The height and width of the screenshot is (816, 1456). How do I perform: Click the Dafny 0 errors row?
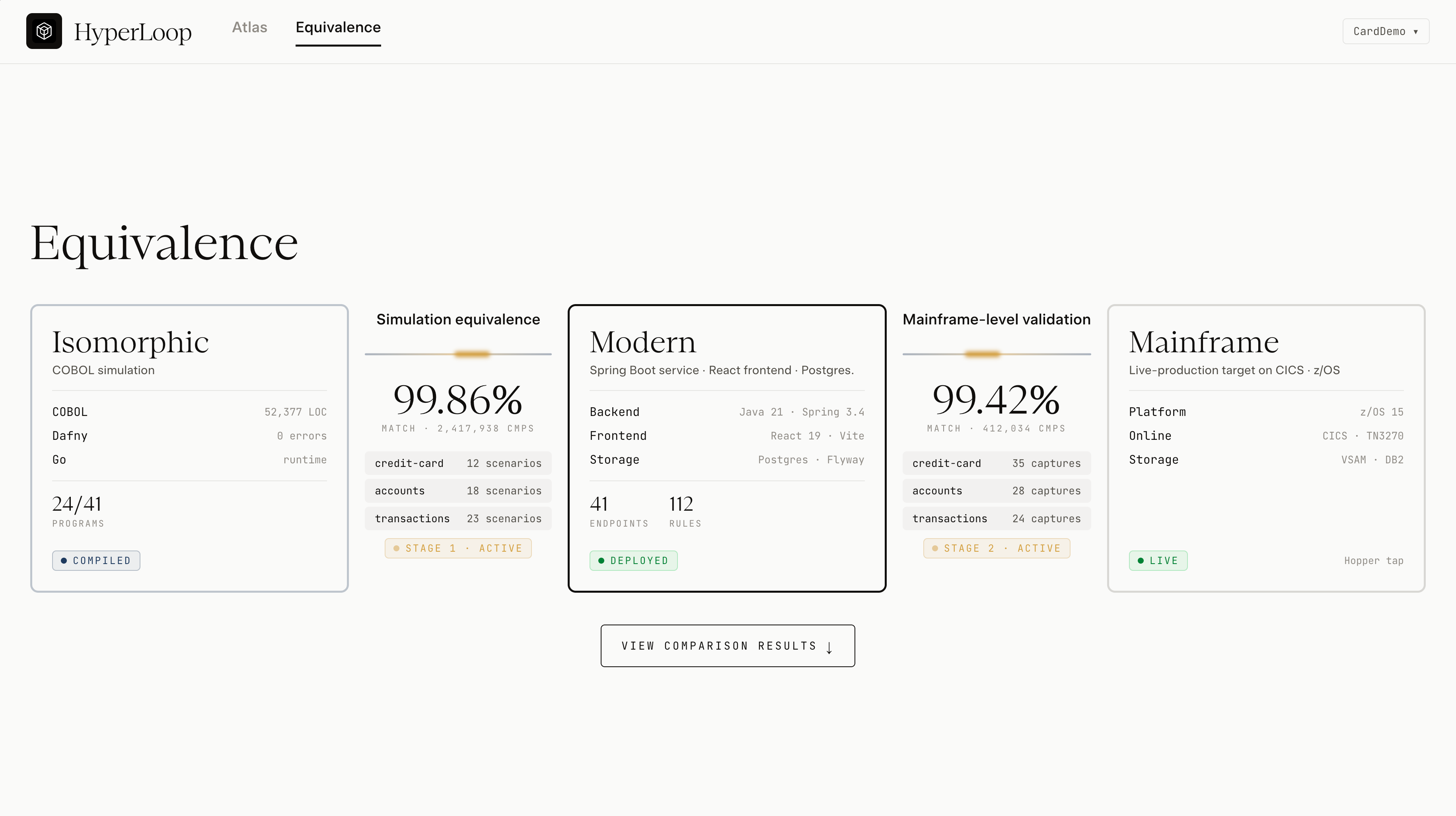point(189,435)
